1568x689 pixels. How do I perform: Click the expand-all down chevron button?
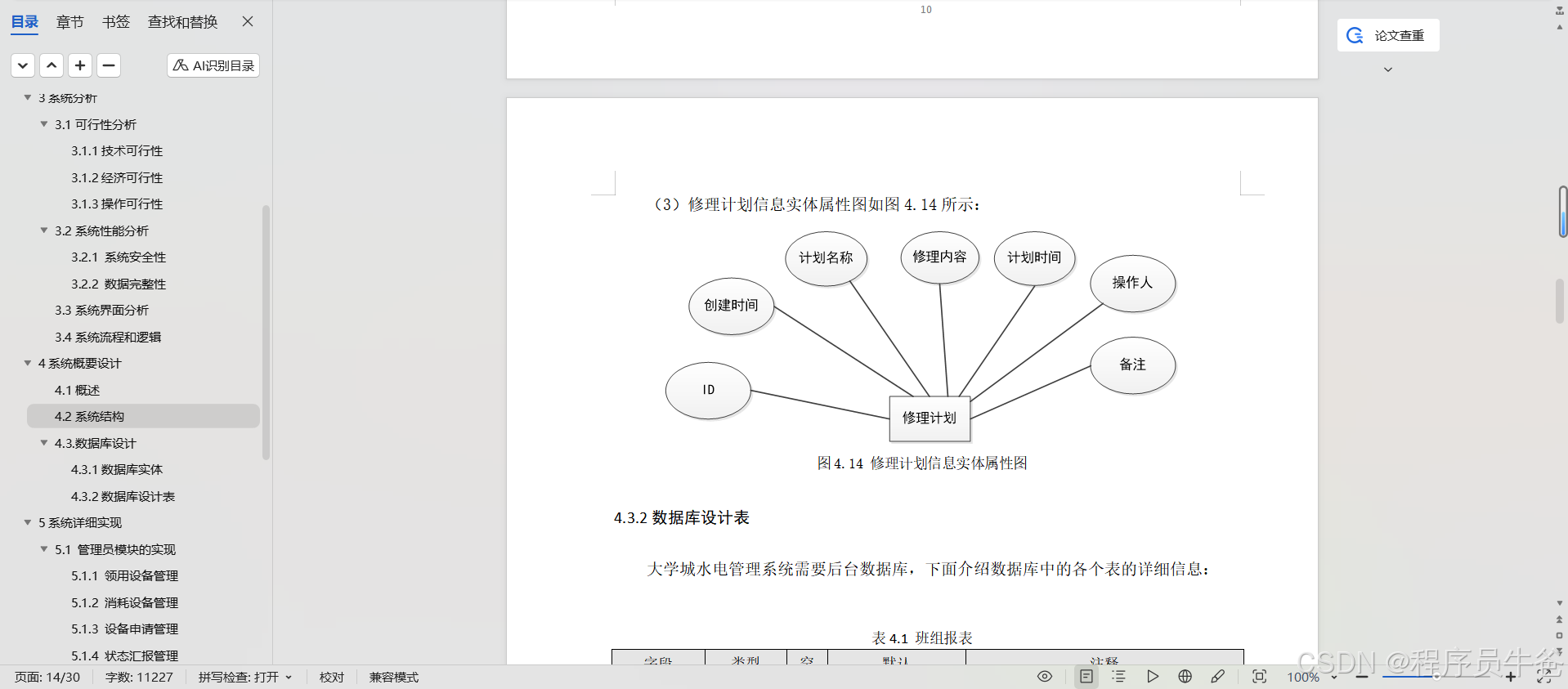pyautogui.click(x=23, y=65)
